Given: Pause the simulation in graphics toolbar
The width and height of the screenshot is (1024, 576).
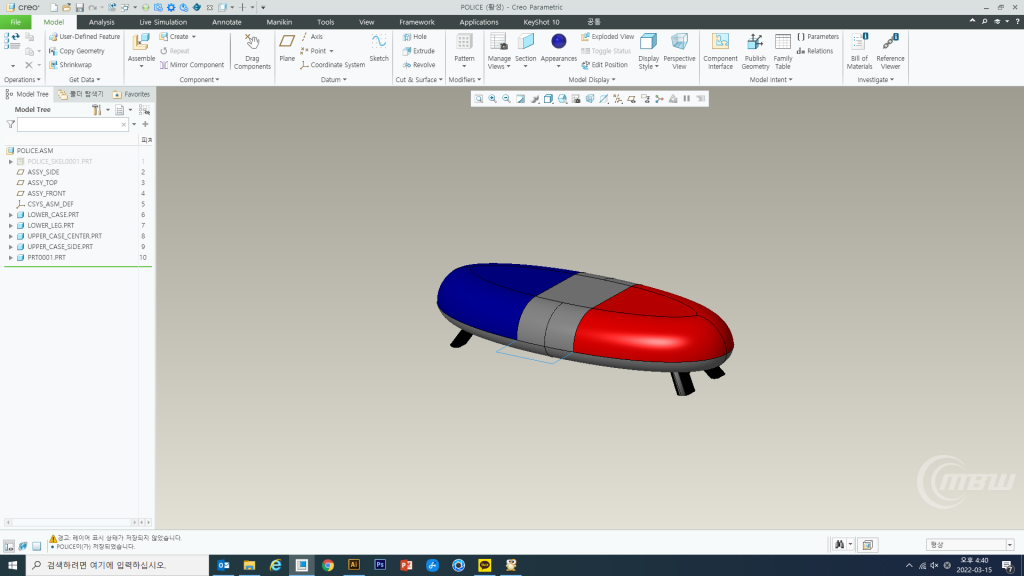Looking at the screenshot, I should [x=686, y=99].
